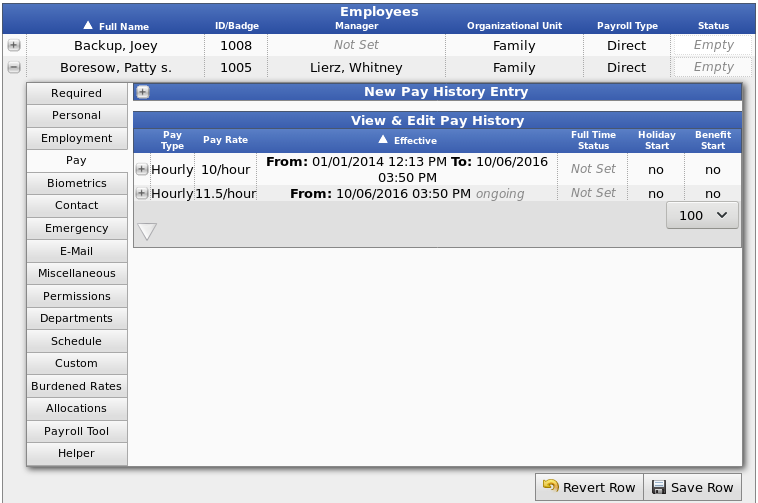Click the 01/01/2014 effective date range

(x=407, y=170)
